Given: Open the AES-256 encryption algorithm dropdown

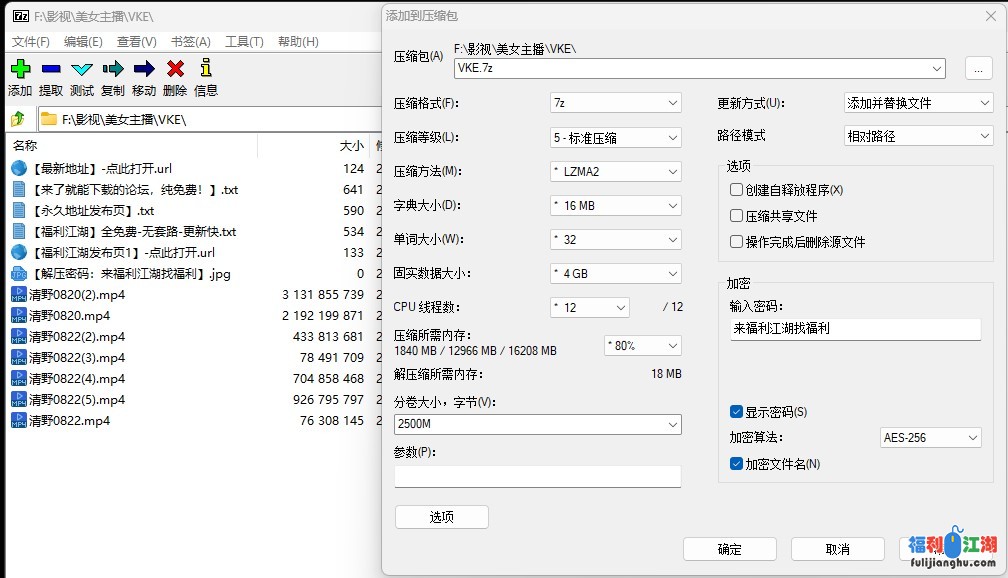Looking at the screenshot, I should [930, 438].
